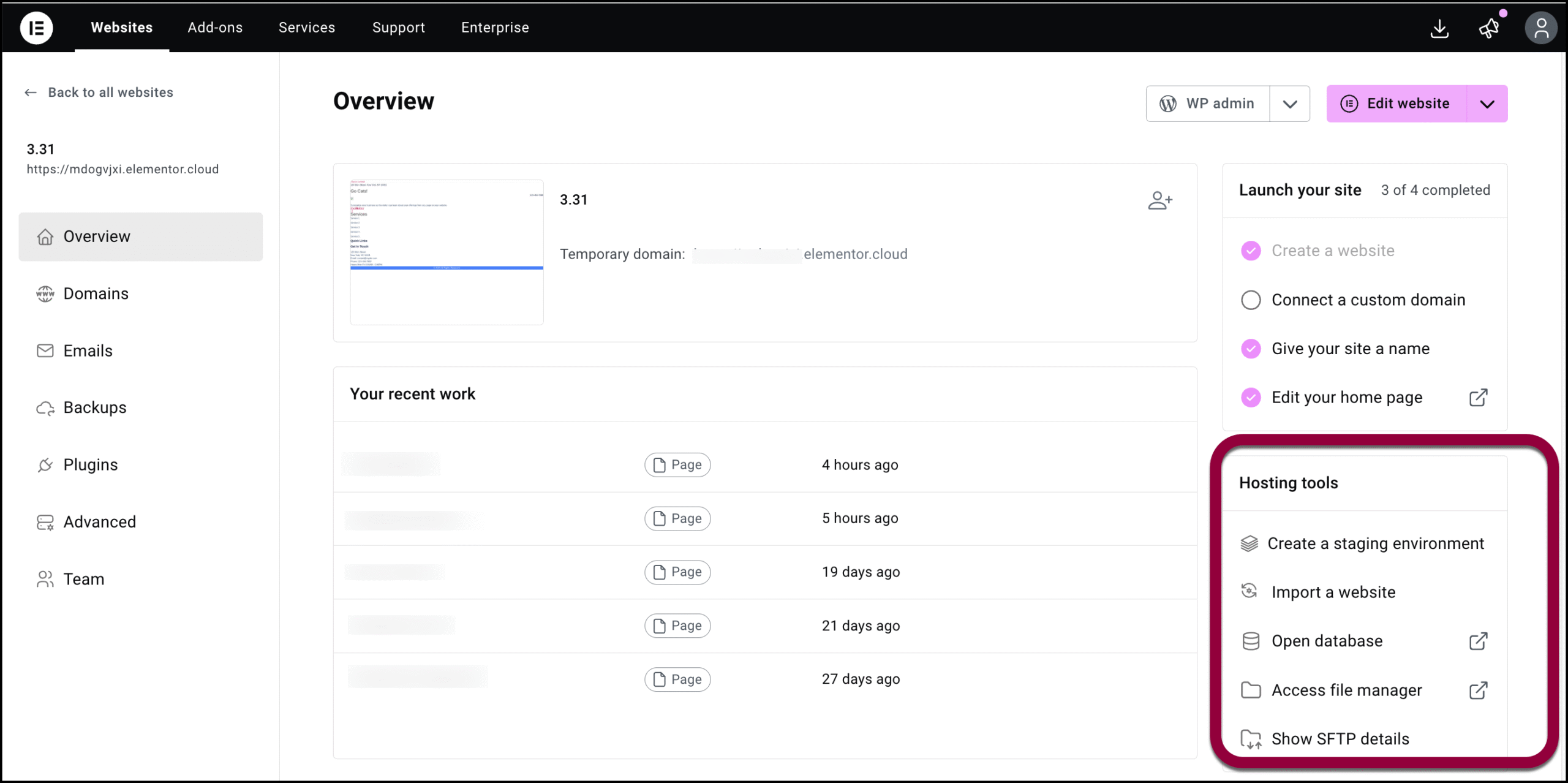
Task: Click the add collaborator person icon
Action: [1160, 200]
